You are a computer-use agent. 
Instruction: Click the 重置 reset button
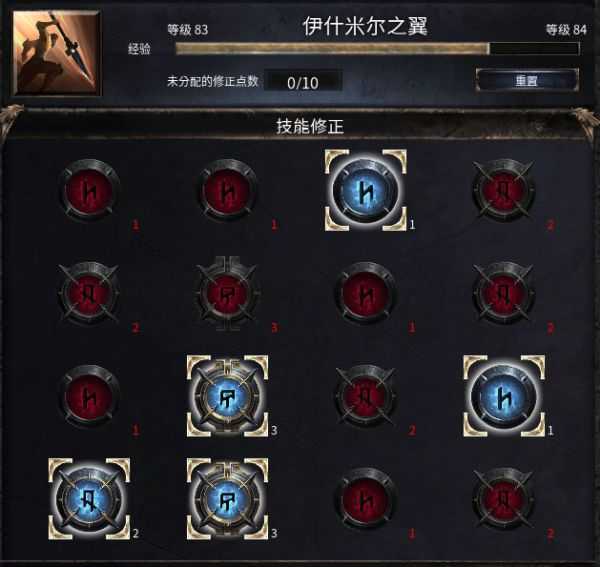pyautogui.click(x=527, y=80)
